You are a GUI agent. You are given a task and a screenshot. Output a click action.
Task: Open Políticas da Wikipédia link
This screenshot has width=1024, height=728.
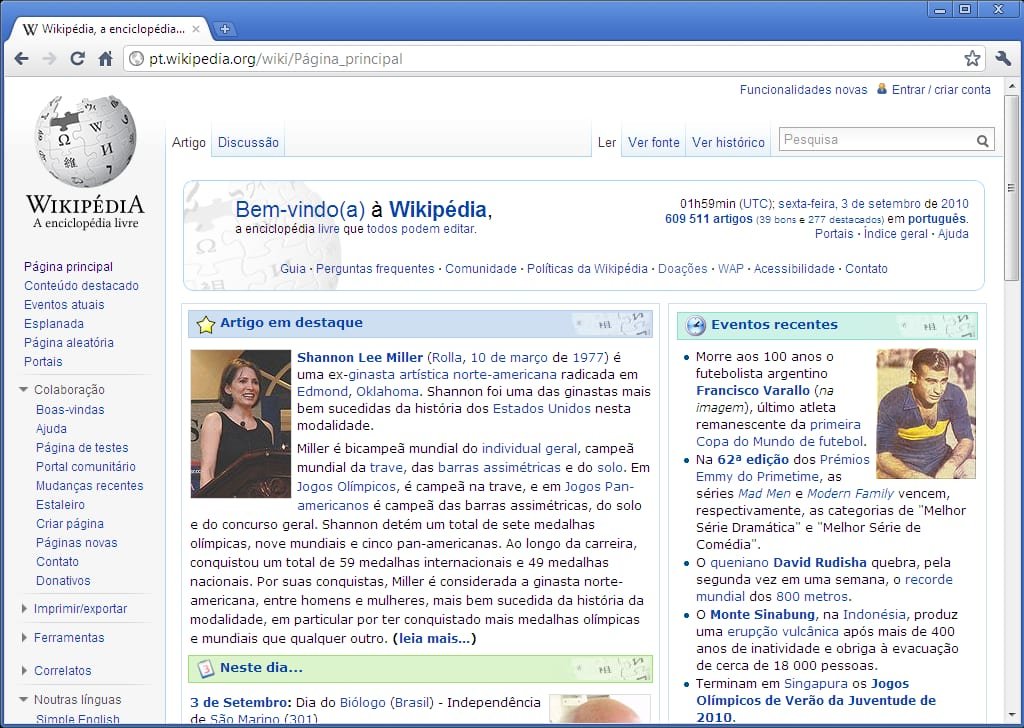[x=587, y=268]
